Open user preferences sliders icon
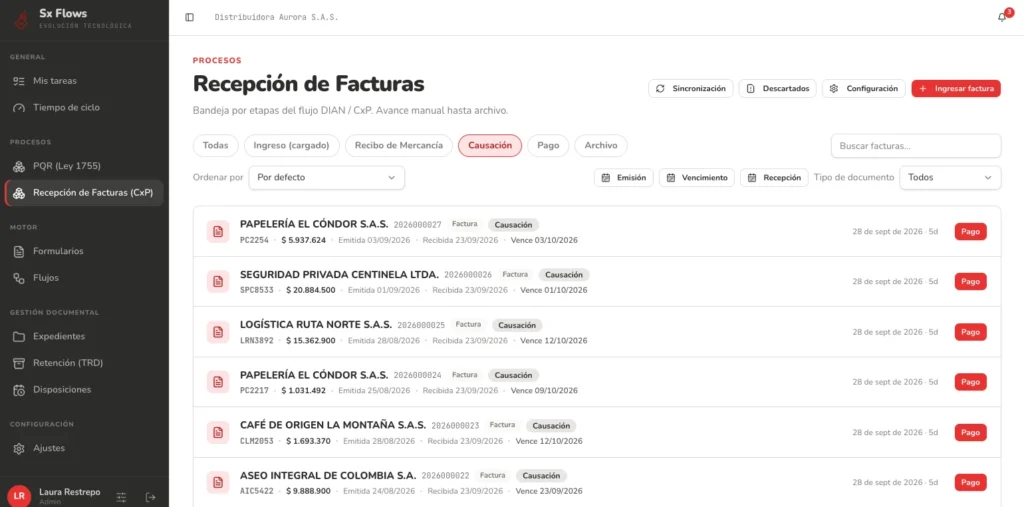 pyautogui.click(x=121, y=497)
